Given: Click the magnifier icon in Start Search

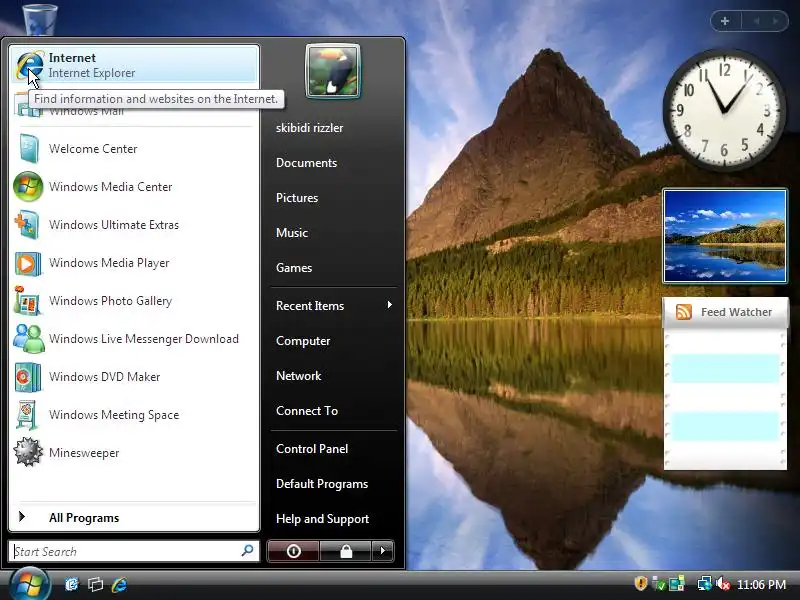Looking at the screenshot, I should coord(247,551).
